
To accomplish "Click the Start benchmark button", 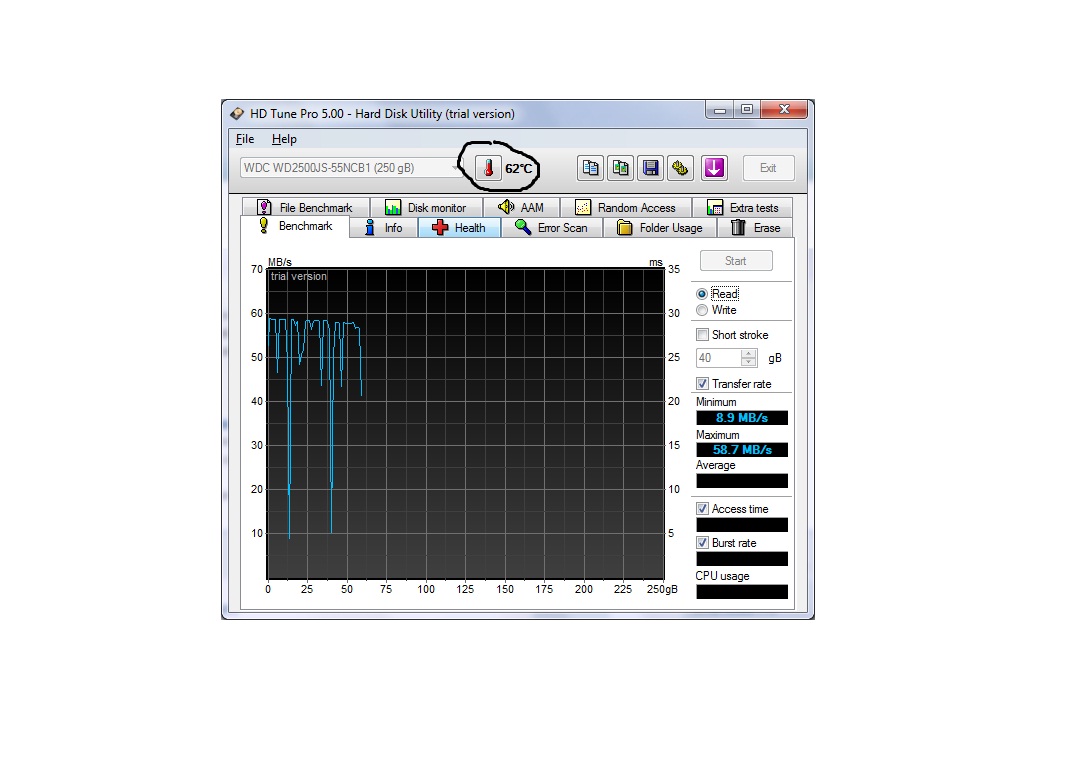I will point(736,261).
